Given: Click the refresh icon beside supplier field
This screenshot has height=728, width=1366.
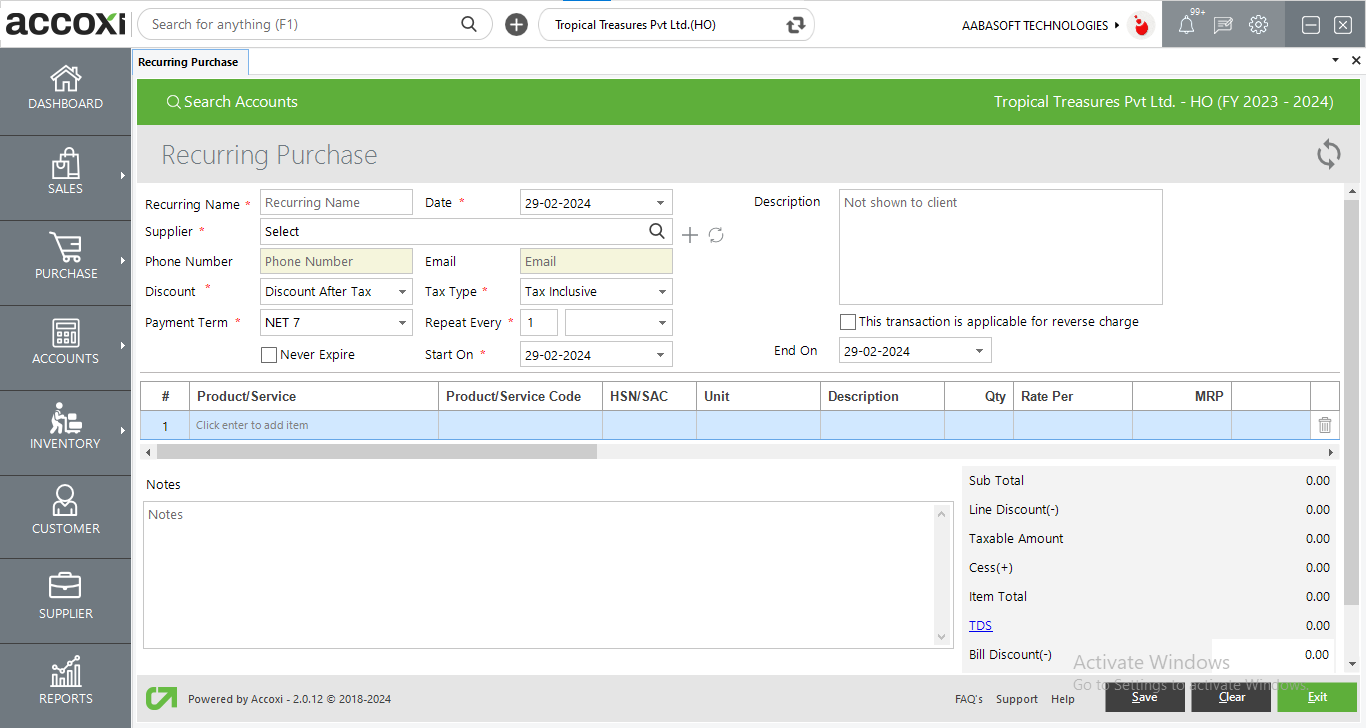Looking at the screenshot, I should [x=716, y=235].
